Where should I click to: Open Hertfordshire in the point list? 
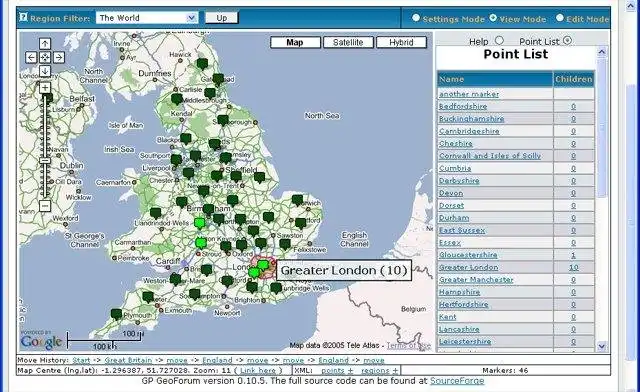(463, 305)
